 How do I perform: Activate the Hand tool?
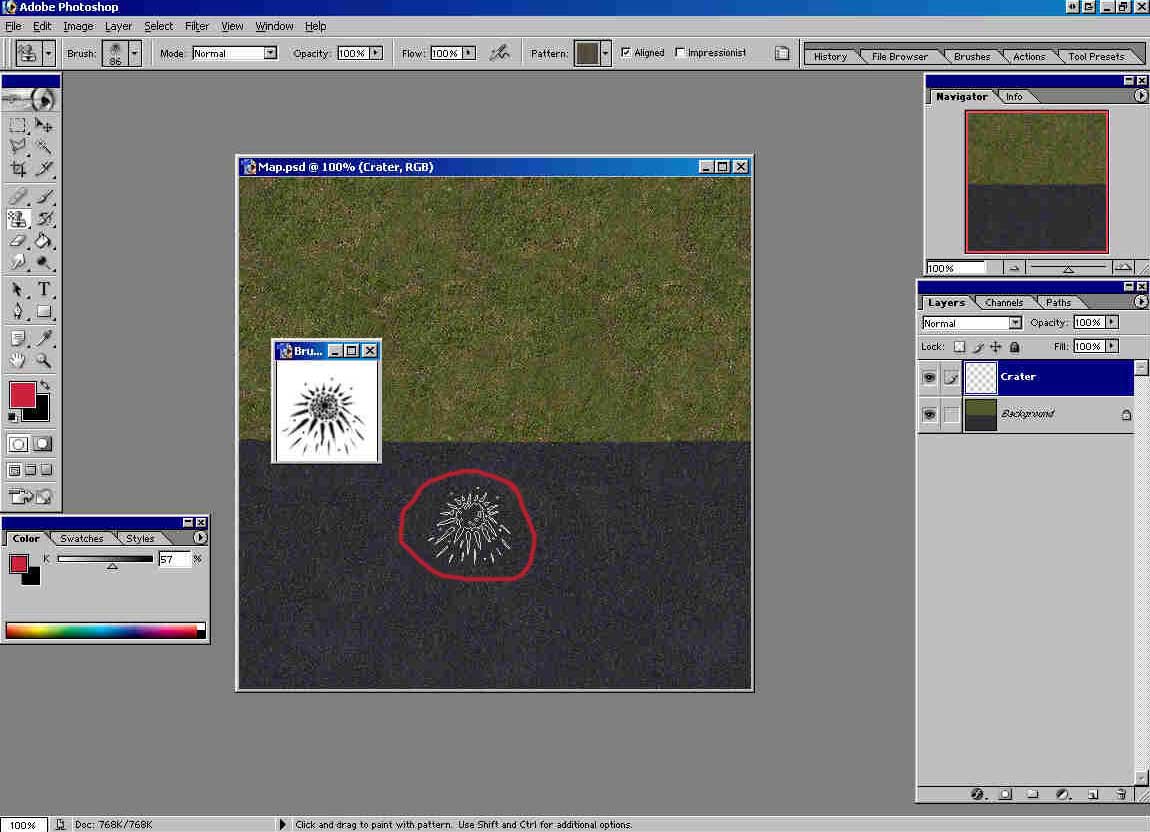click(18, 360)
